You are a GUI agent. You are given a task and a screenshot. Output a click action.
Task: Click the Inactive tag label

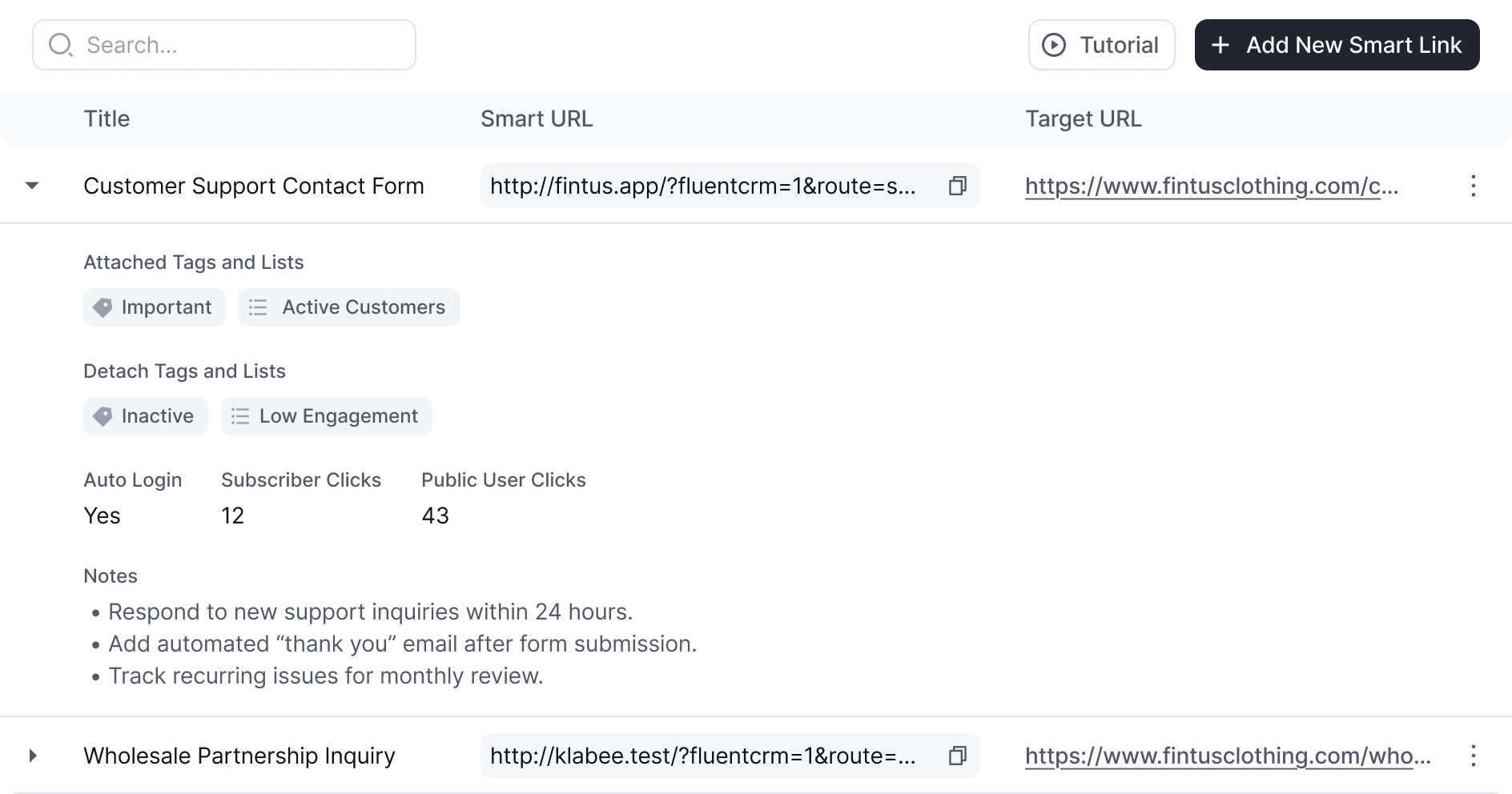click(158, 416)
